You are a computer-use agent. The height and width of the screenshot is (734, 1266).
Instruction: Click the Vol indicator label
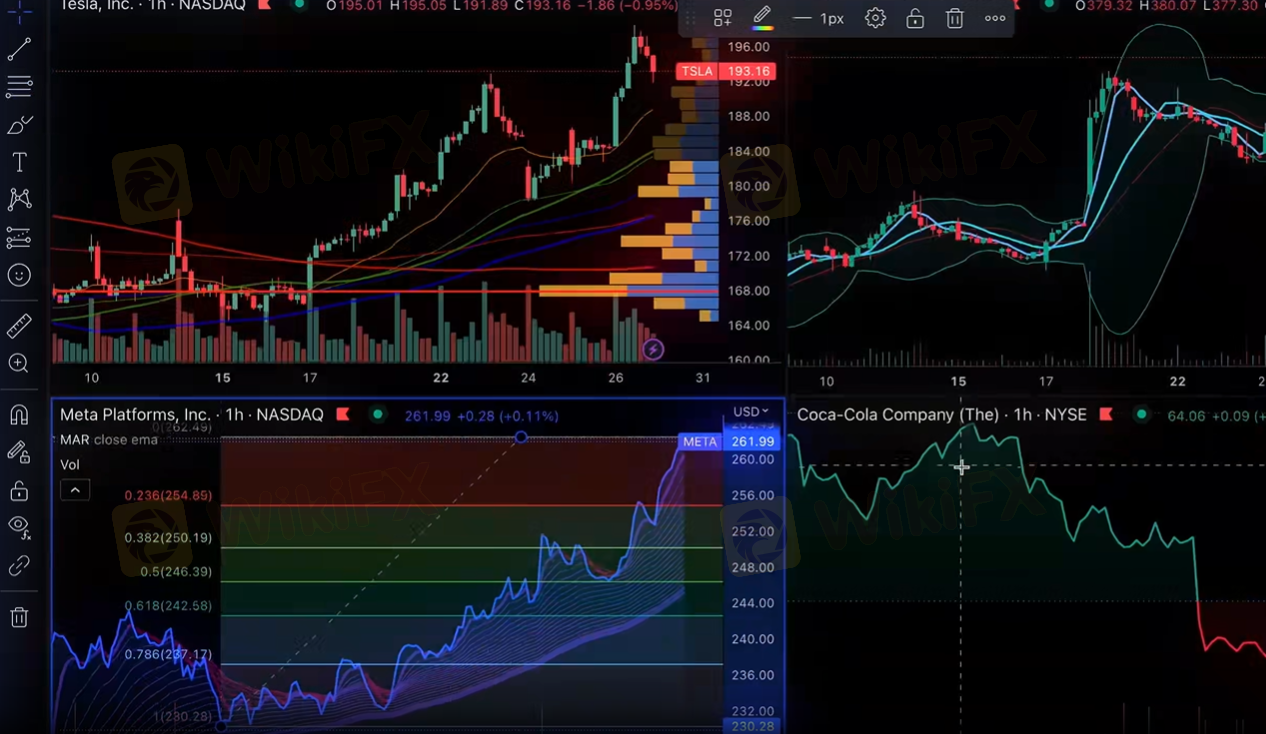point(70,464)
